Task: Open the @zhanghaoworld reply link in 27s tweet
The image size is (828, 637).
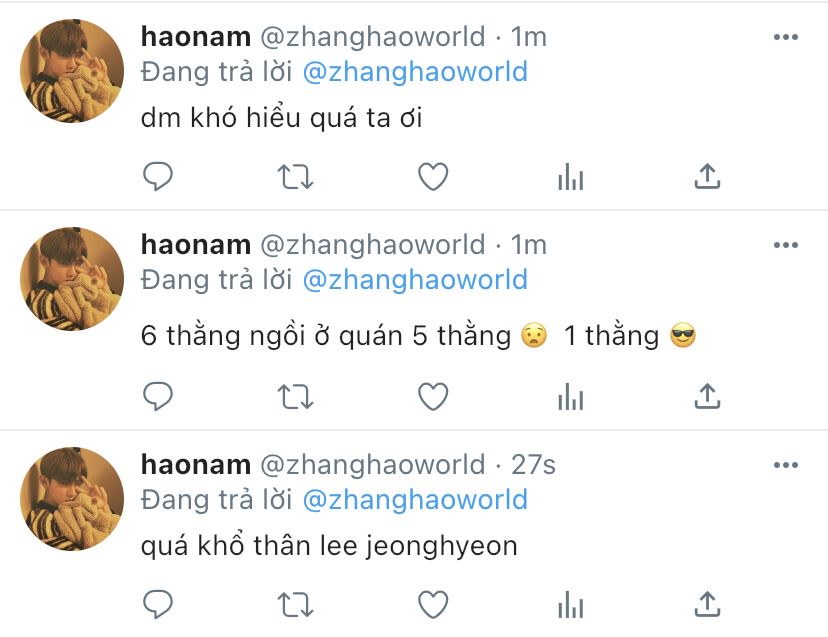Action: pos(415,500)
